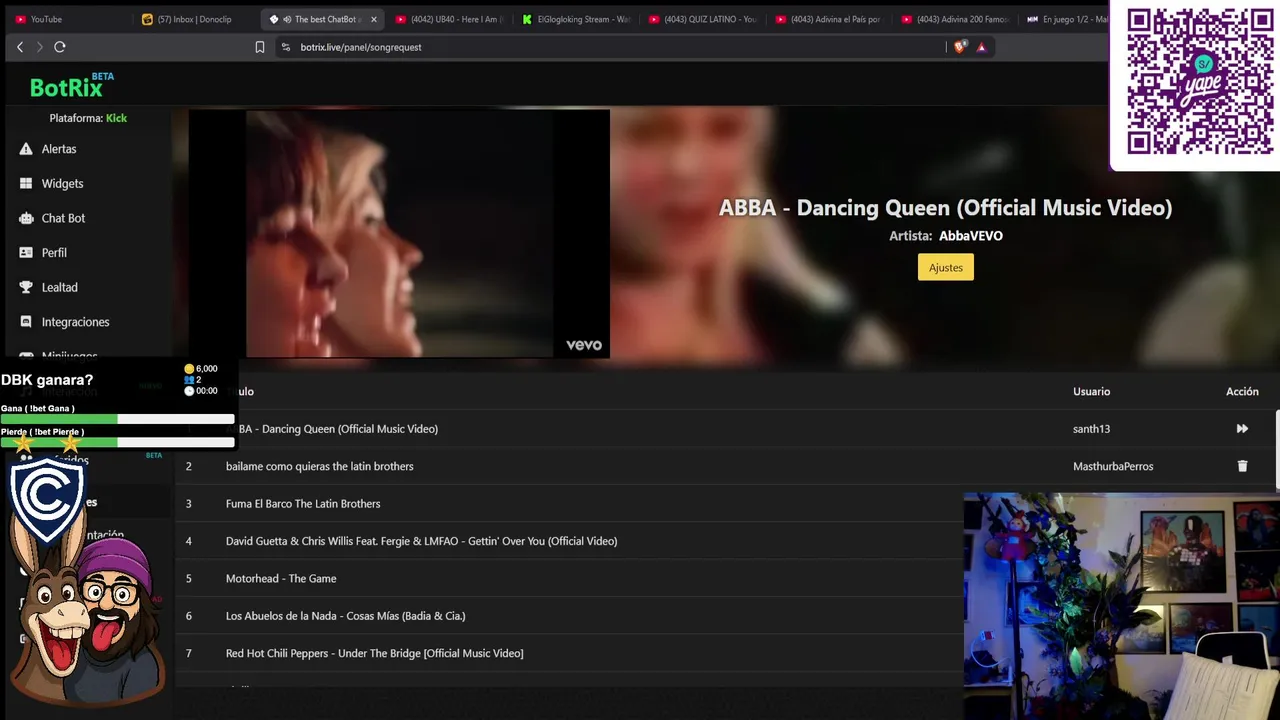Skip ABBA Dancing Queen with fast-forward icon
Viewport: 1280px width, 720px height.
click(x=1242, y=429)
